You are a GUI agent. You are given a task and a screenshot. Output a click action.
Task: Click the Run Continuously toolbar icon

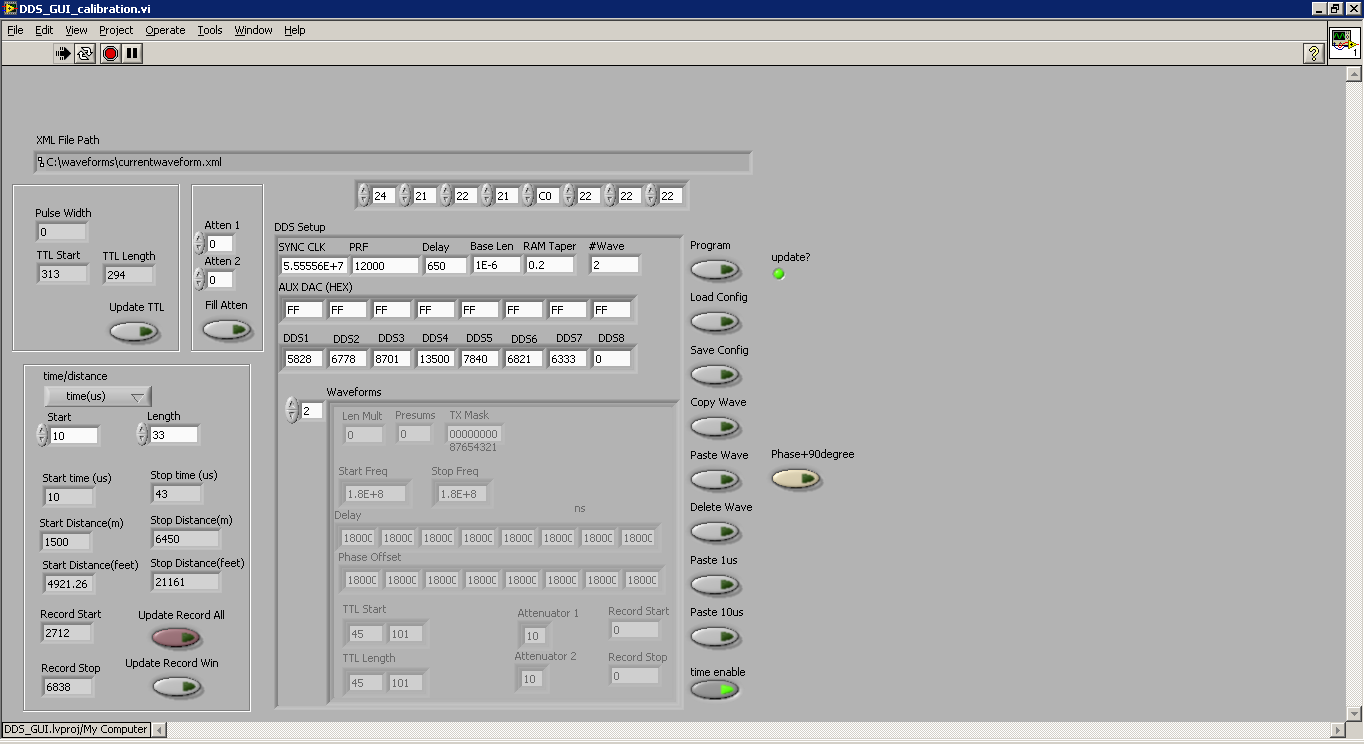coord(86,54)
